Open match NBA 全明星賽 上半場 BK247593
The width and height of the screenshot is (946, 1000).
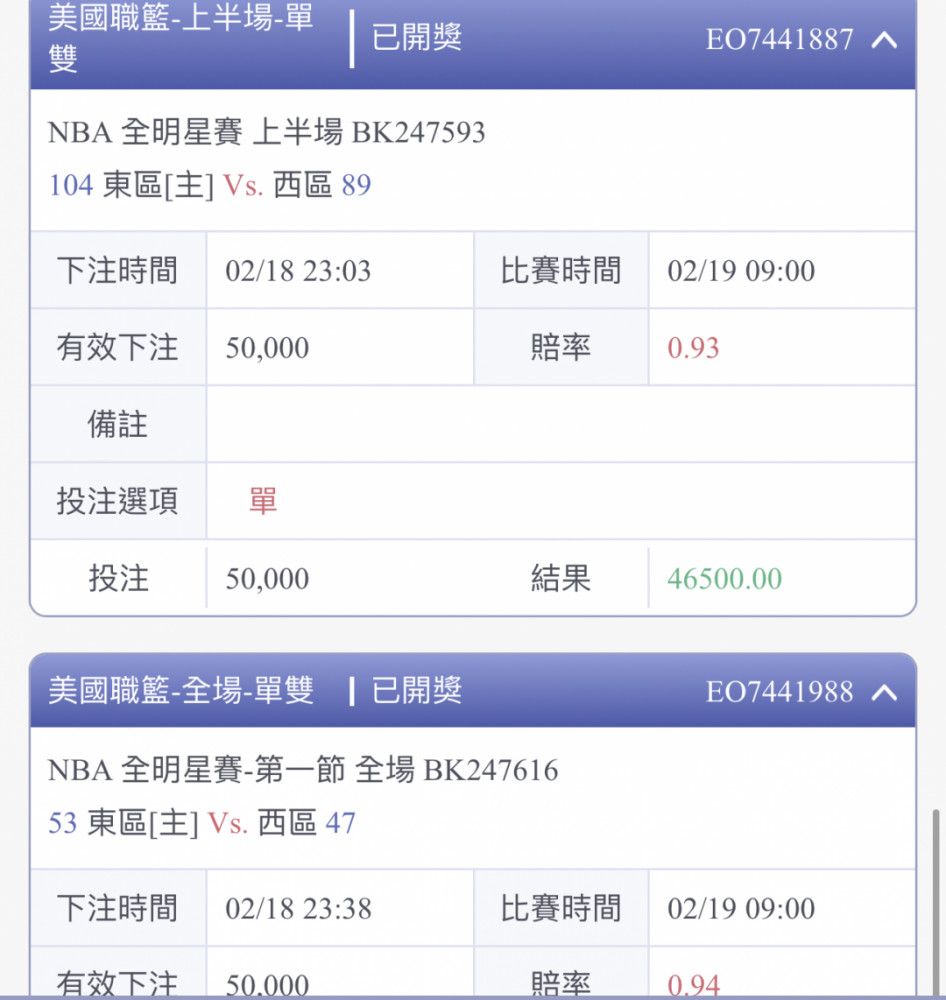pyautogui.click(x=267, y=132)
